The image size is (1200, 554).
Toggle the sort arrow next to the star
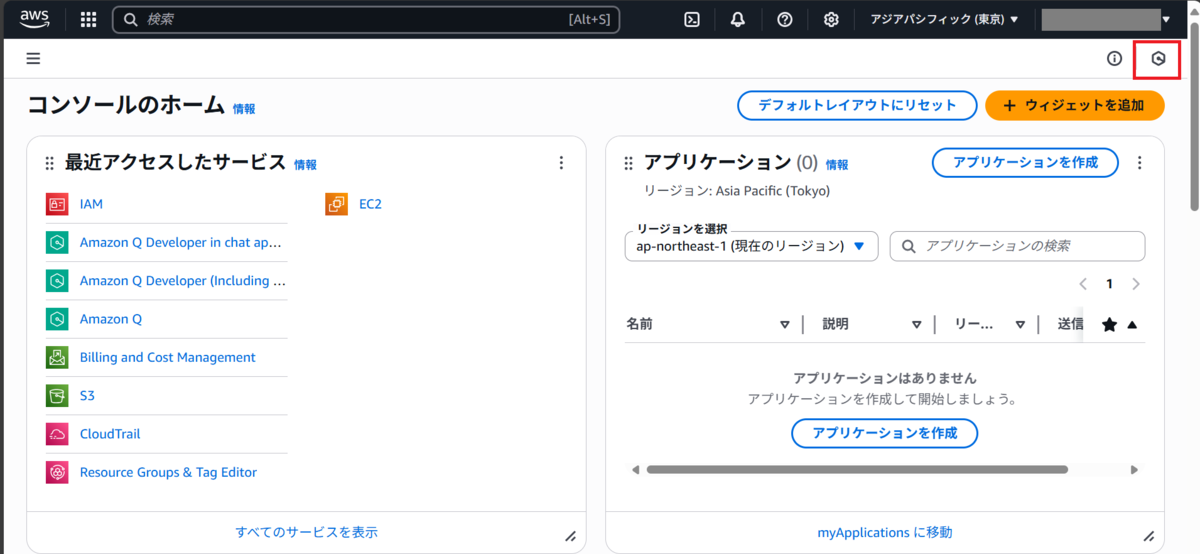coord(1132,324)
